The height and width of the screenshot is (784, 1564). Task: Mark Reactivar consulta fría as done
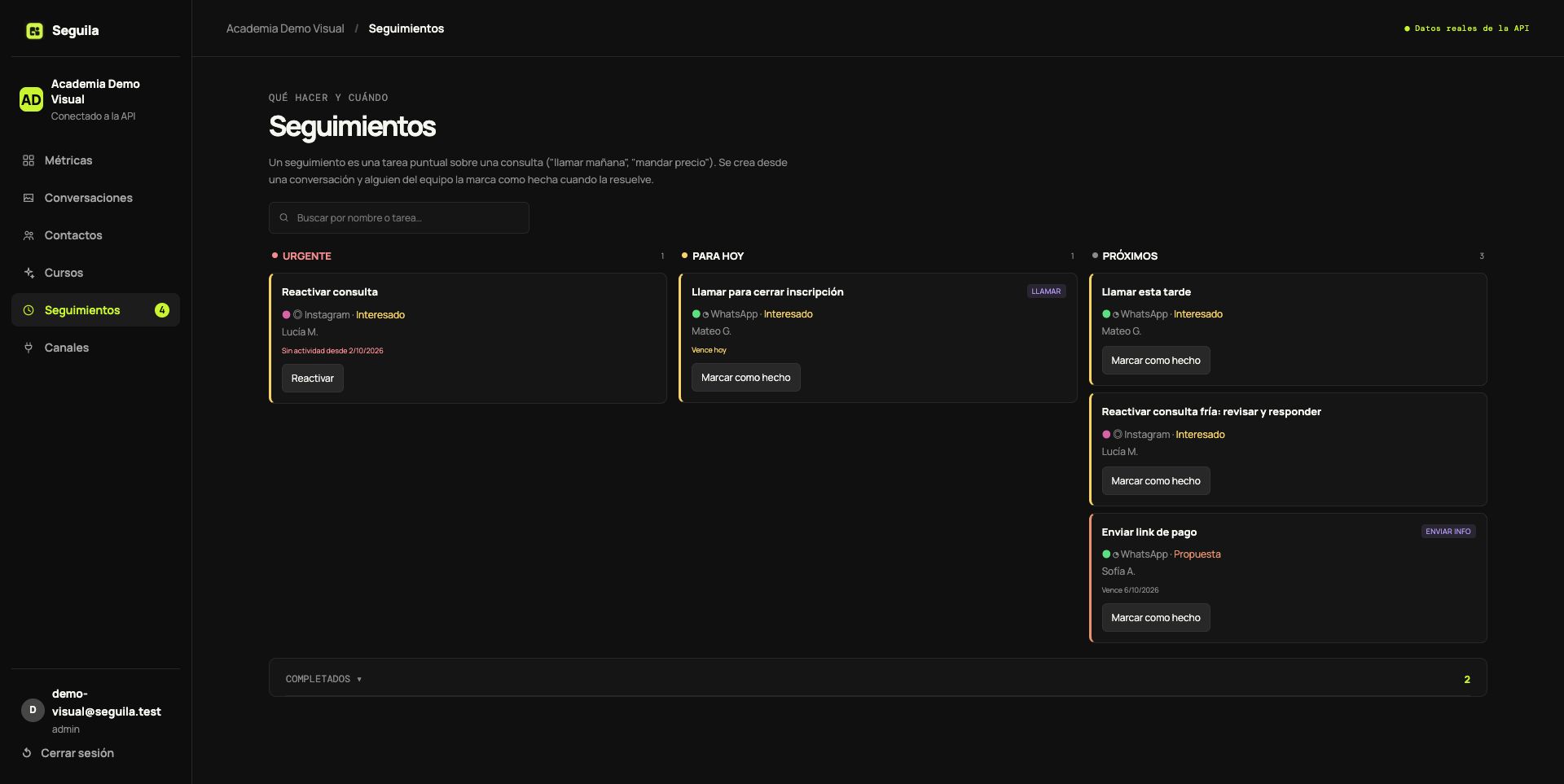tap(1156, 481)
